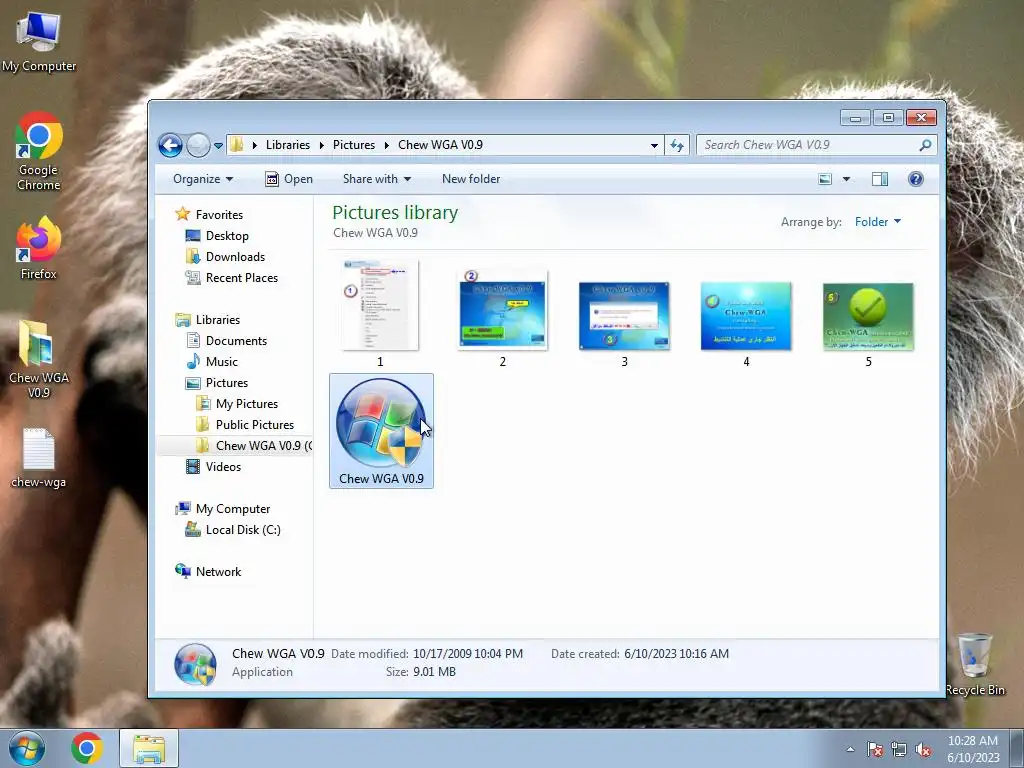1024x768 pixels.
Task: Select image thumbnail named 5
Action: pos(868,324)
